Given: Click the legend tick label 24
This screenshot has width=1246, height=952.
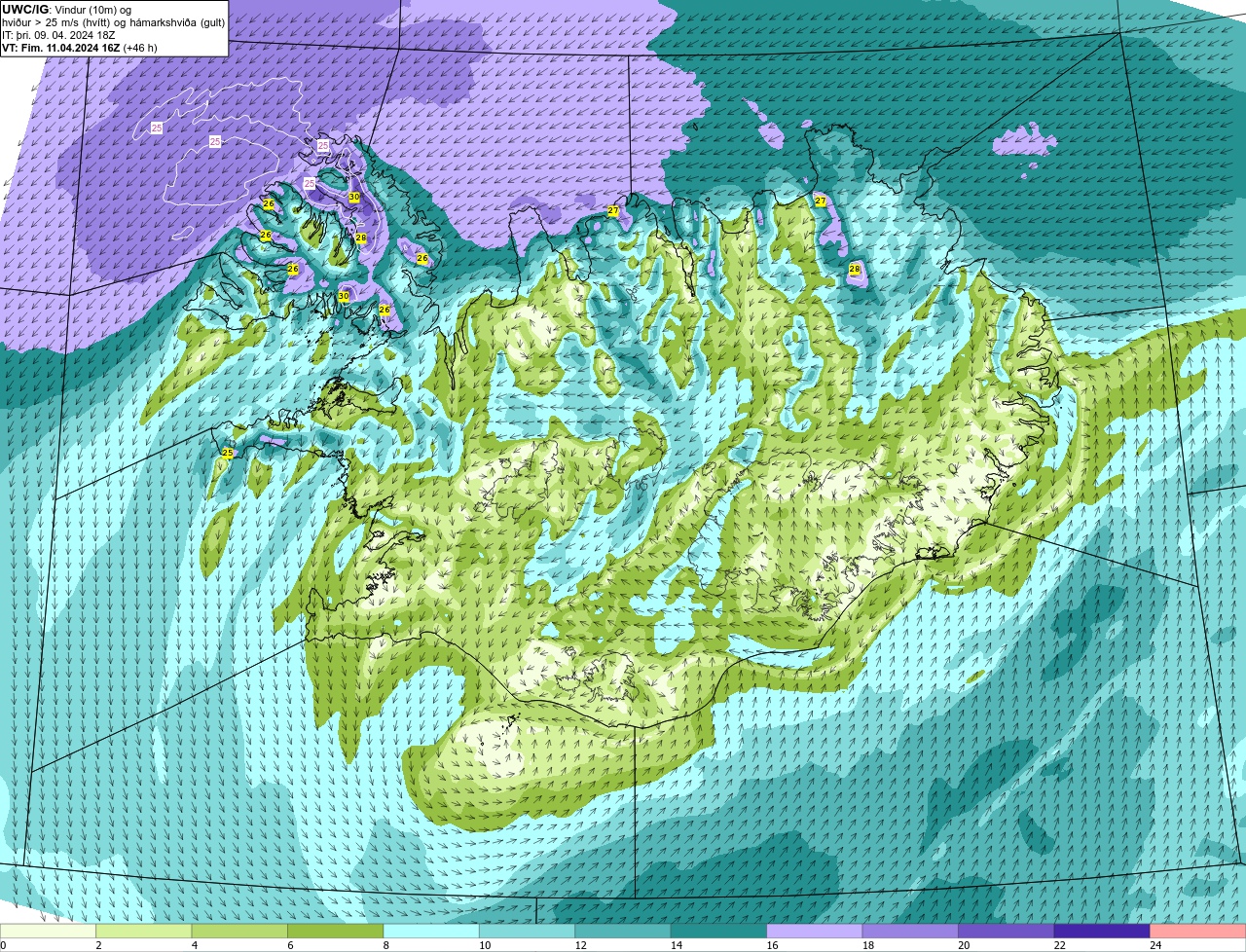Looking at the screenshot, I should pos(1154,945).
